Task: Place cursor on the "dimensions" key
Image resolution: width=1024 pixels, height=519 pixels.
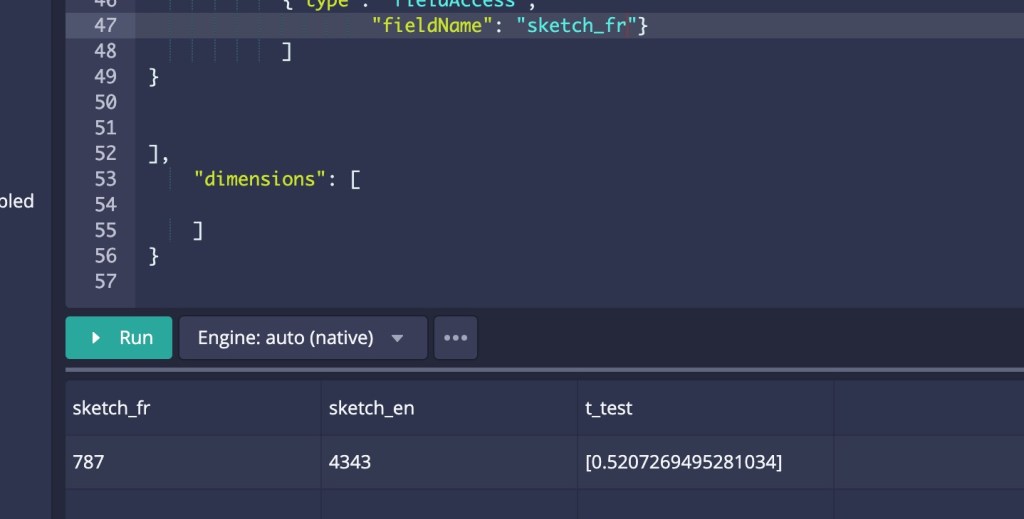Action: [x=255, y=179]
